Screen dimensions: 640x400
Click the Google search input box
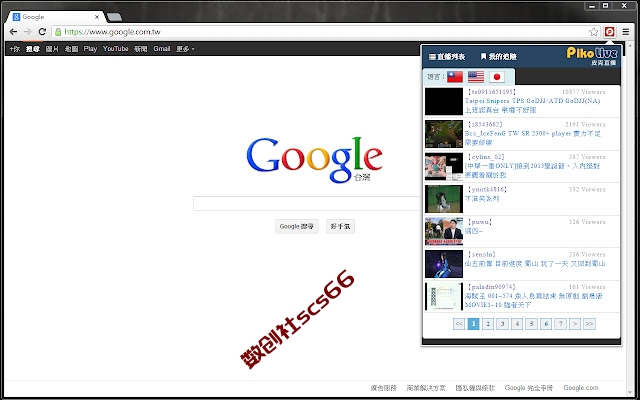[x=307, y=203]
